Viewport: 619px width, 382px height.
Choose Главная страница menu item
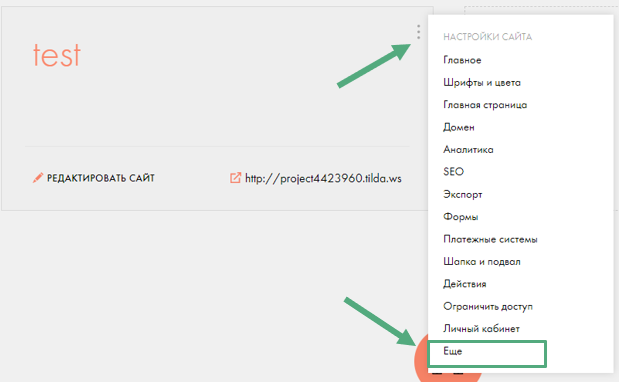point(485,105)
